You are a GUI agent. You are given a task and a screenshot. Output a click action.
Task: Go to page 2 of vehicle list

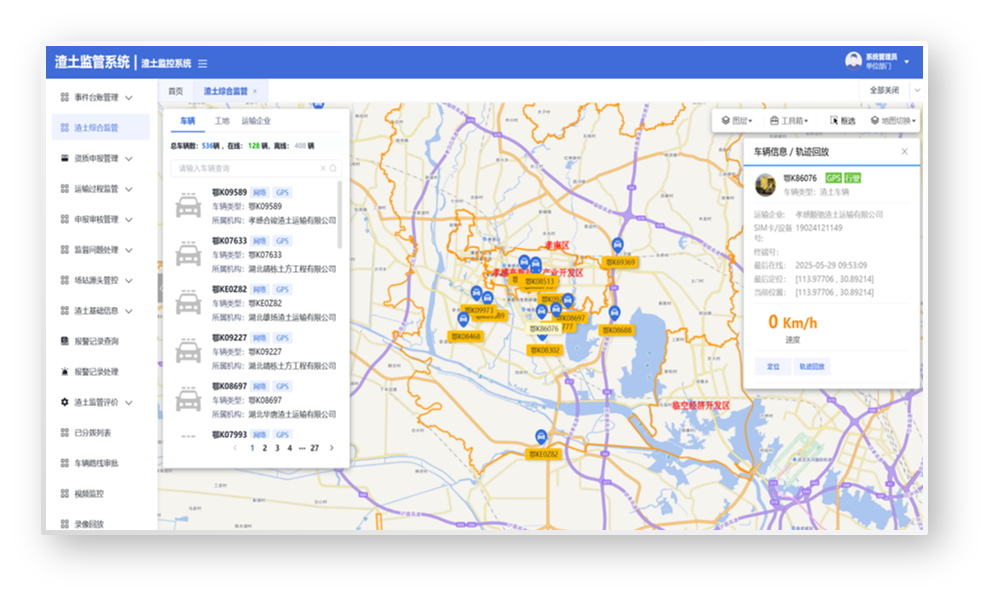[264, 448]
